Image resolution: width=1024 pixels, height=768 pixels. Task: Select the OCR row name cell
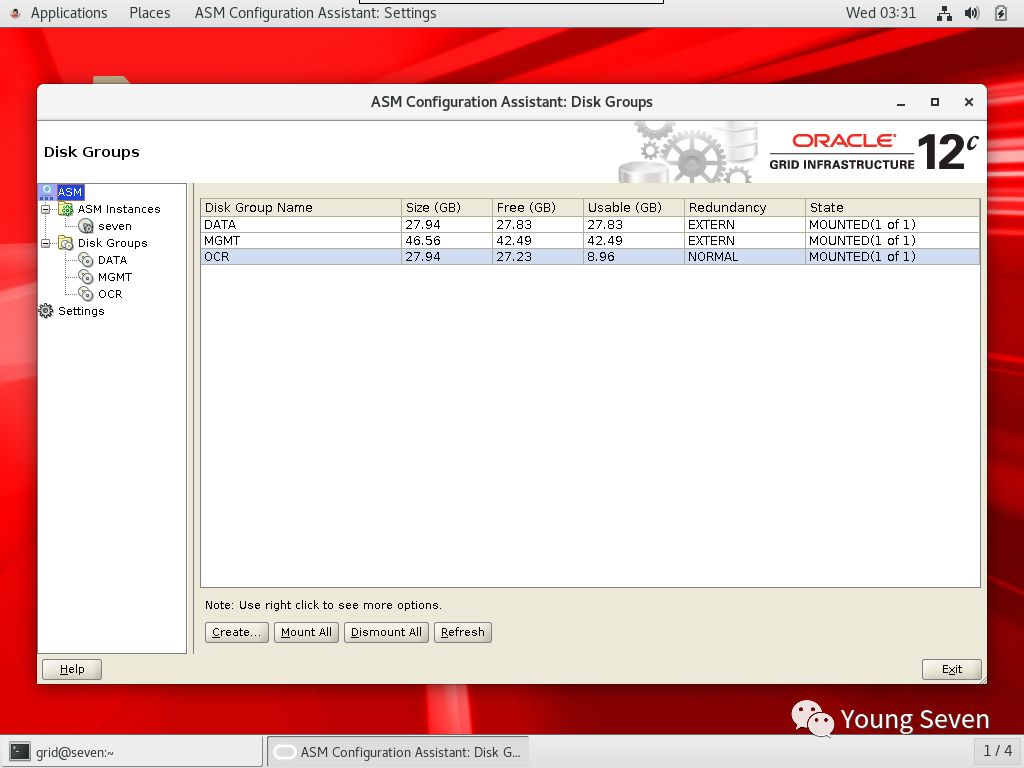coord(301,257)
